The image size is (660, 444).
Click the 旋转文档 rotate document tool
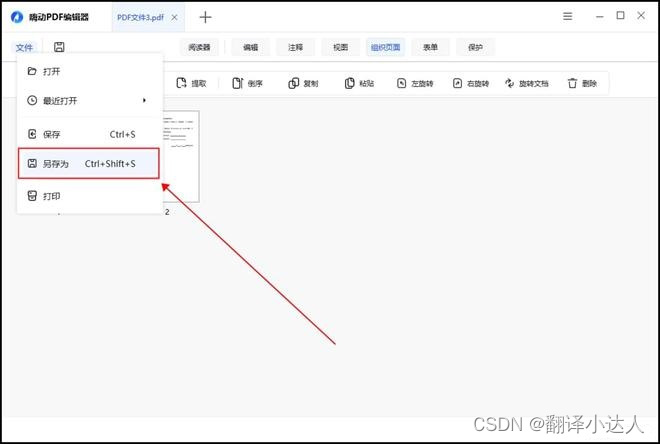coord(527,83)
